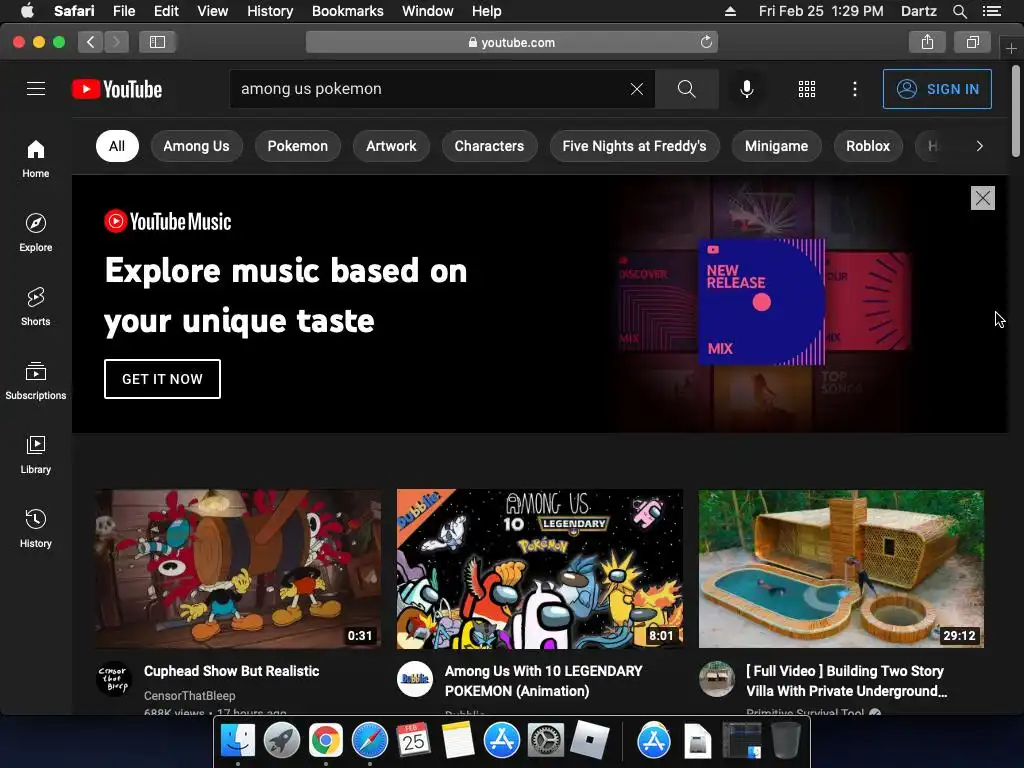Viewport: 1024px width, 768px height.
Task: Play the Cuphead video thumbnail
Action: tap(238, 569)
